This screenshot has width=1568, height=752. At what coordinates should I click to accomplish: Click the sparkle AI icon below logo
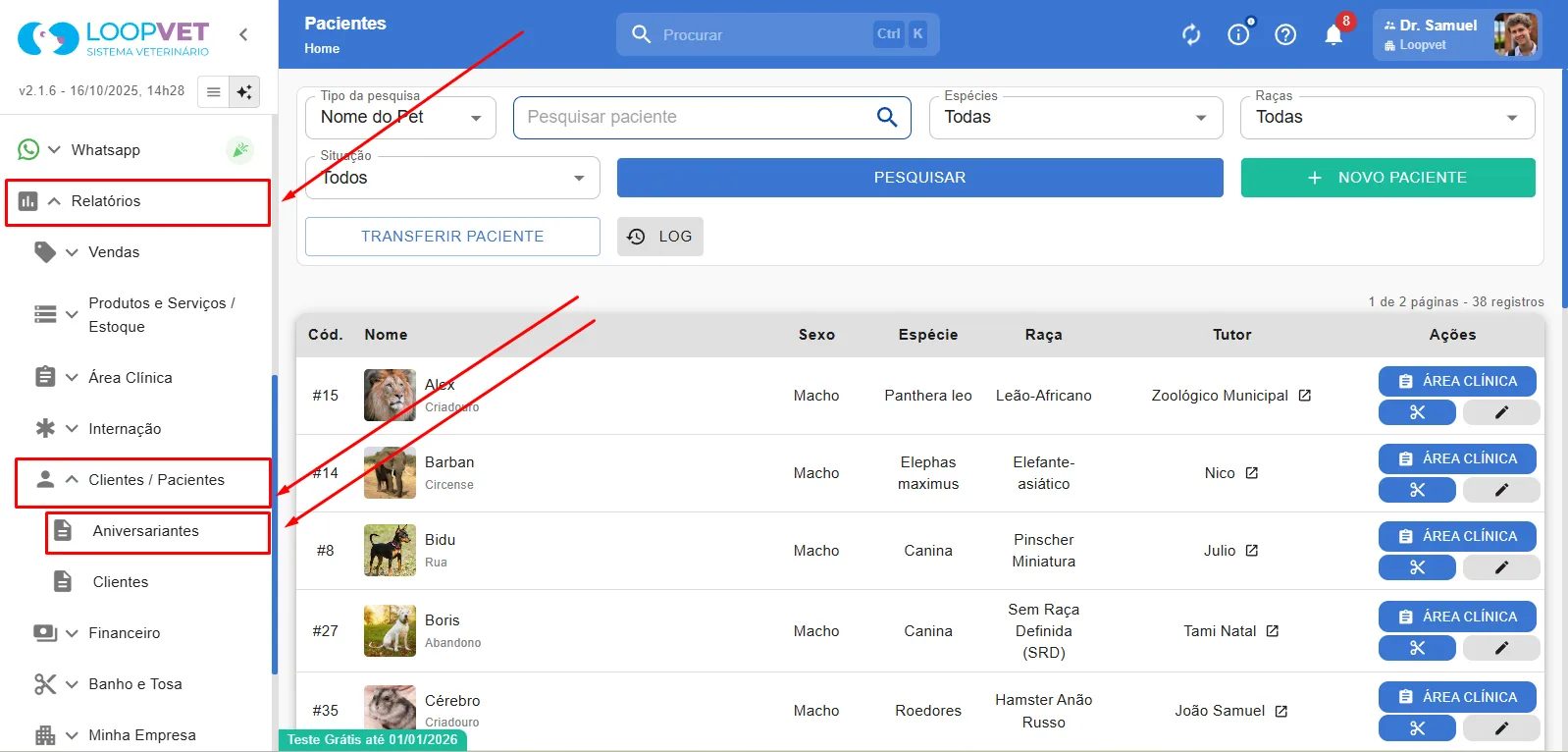coord(244,91)
